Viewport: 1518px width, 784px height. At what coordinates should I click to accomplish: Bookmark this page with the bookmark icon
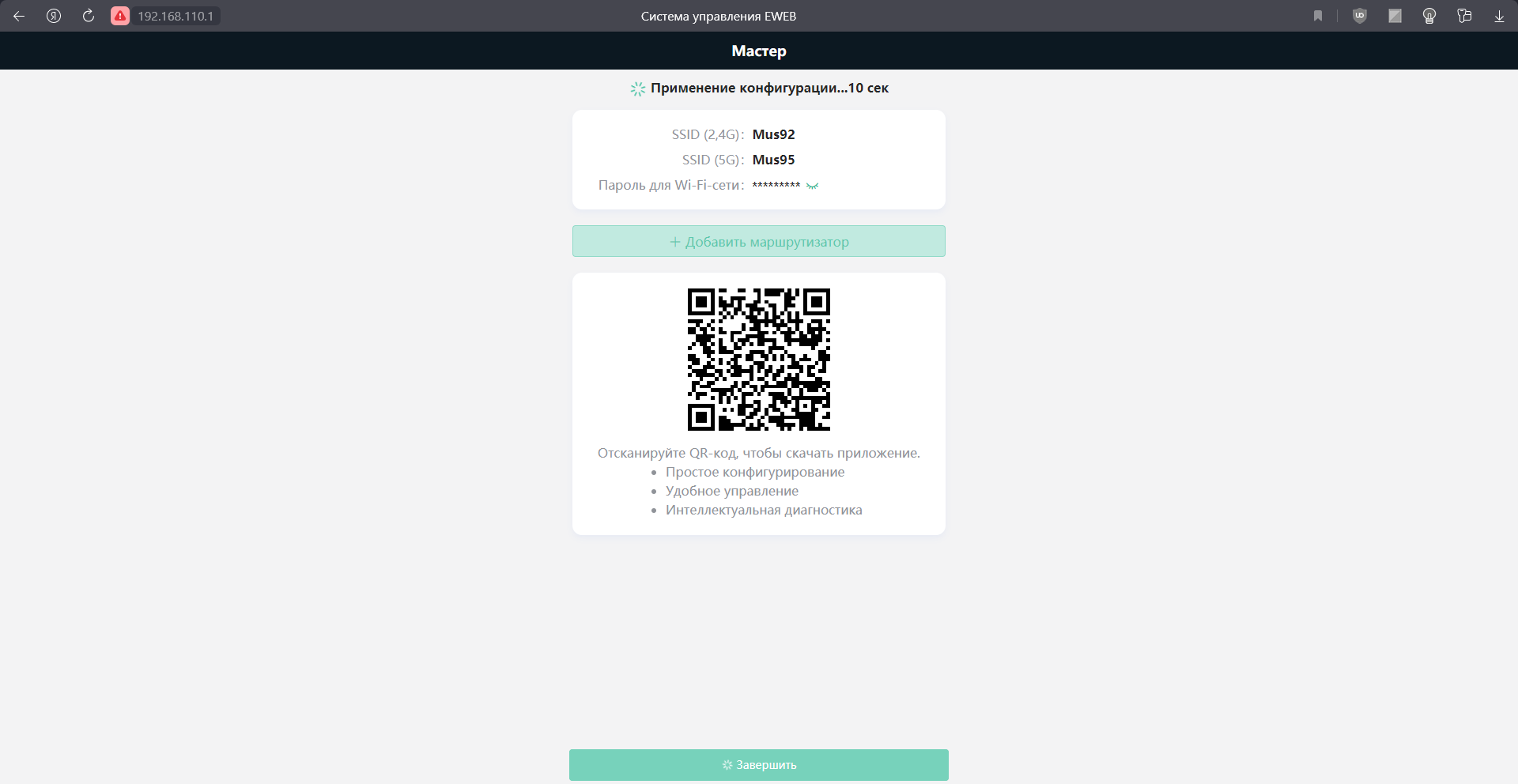[1318, 16]
